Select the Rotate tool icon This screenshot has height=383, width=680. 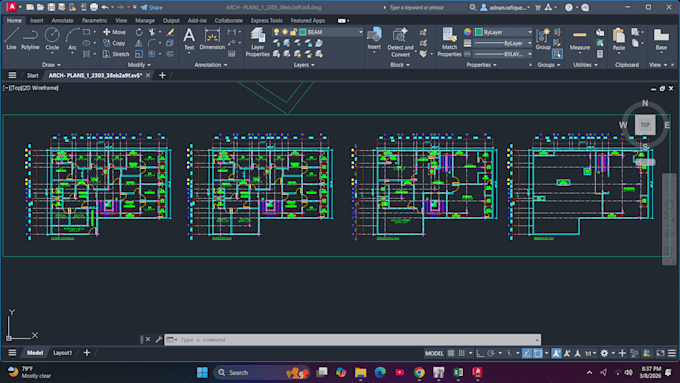click(139, 32)
